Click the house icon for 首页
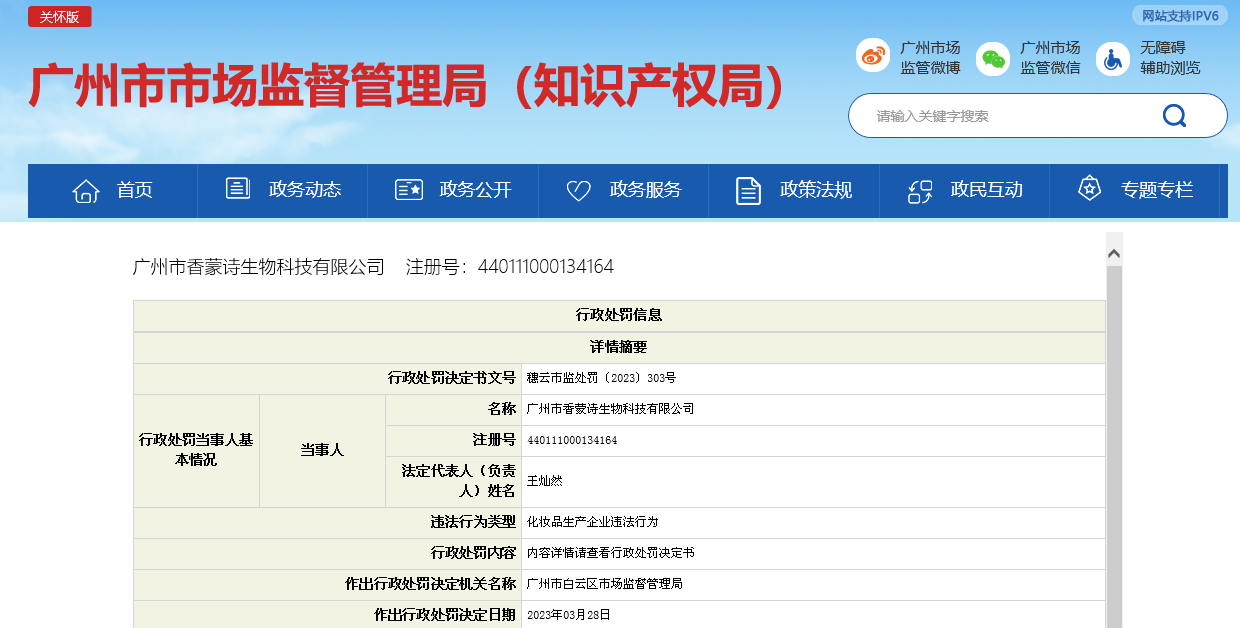The width and height of the screenshot is (1240, 628). [x=86, y=190]
